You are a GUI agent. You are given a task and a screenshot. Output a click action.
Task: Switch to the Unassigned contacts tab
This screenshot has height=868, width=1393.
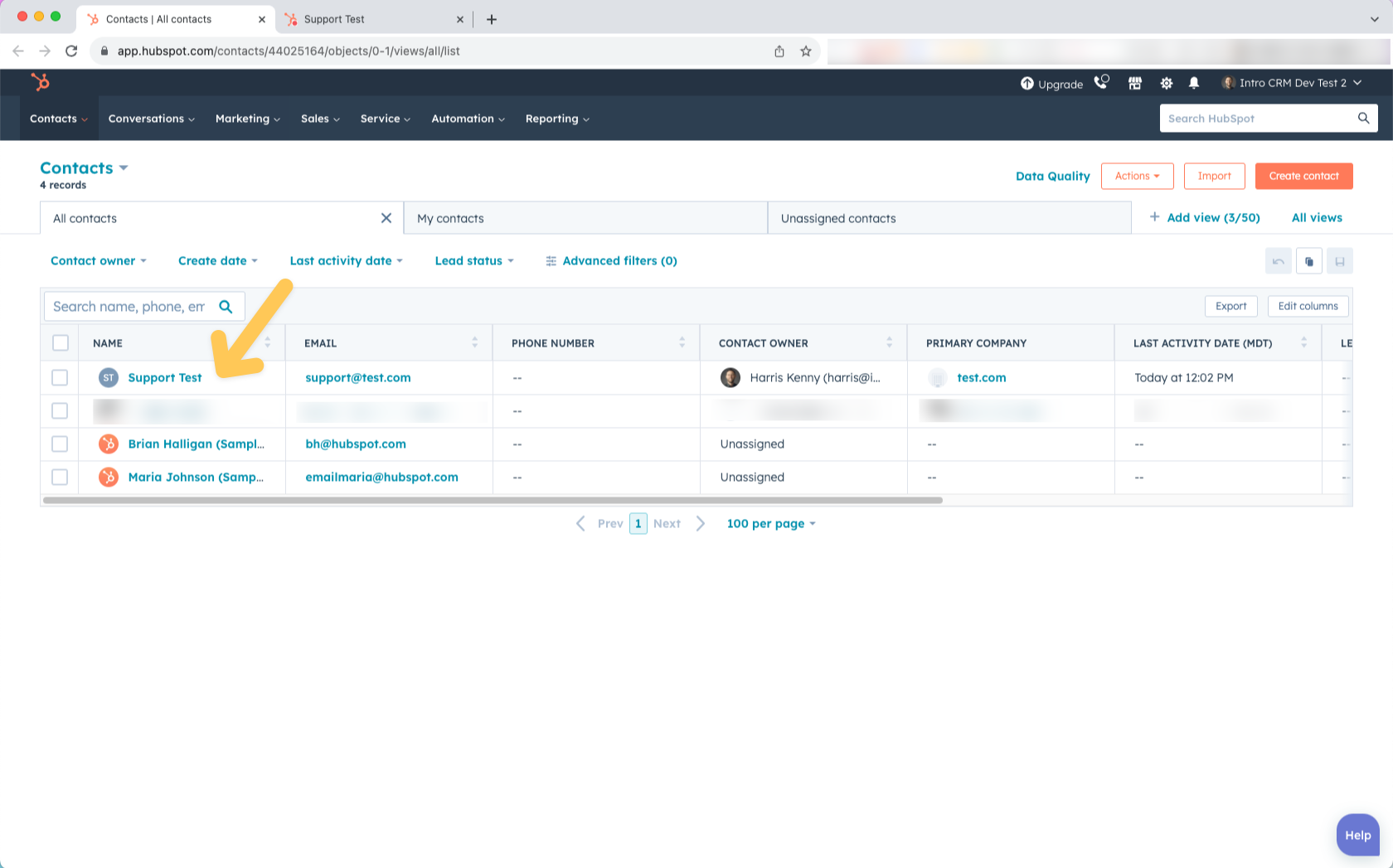(x=949, y=218)
